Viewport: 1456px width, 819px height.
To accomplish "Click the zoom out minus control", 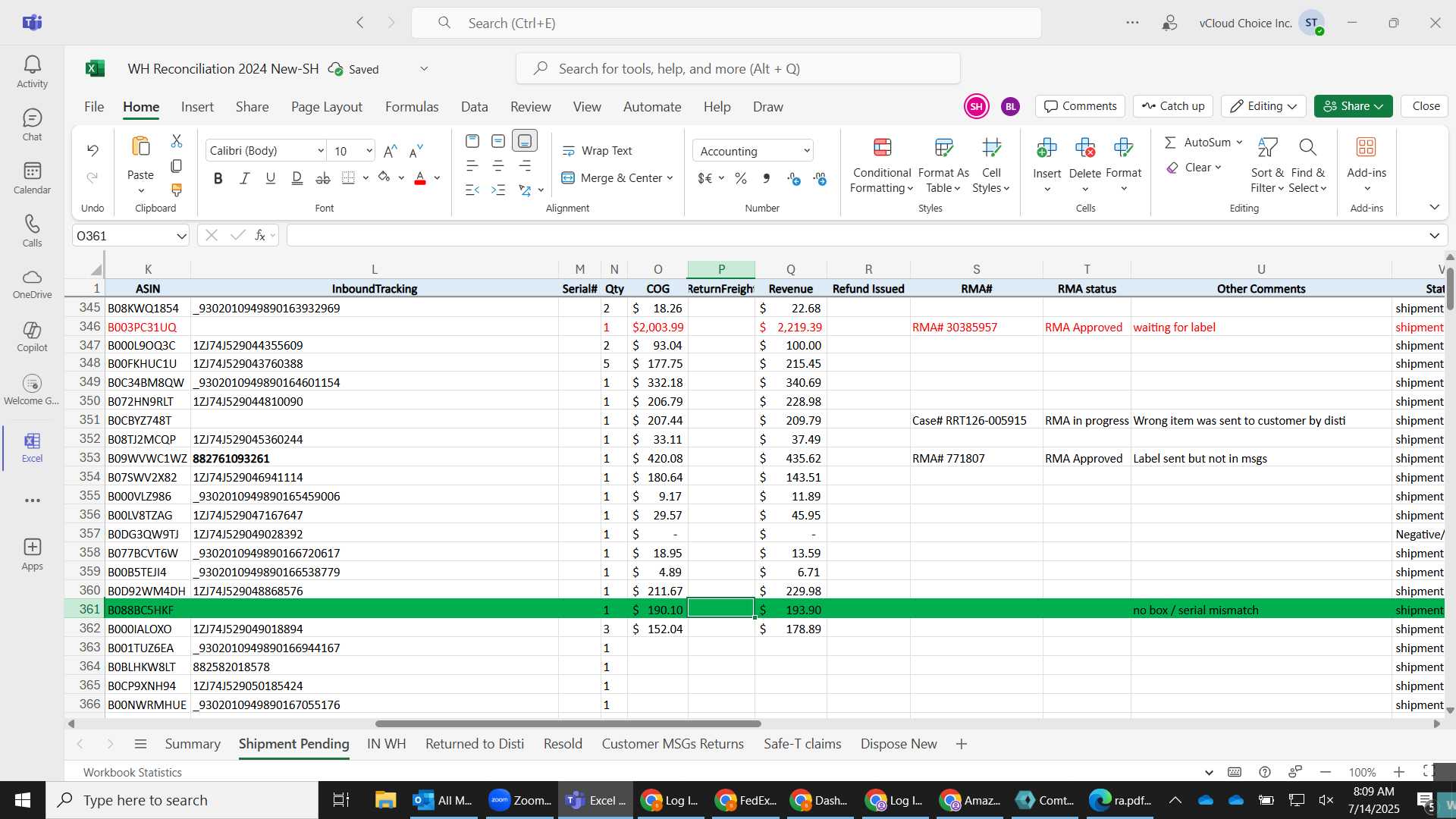I will 1326,772.
